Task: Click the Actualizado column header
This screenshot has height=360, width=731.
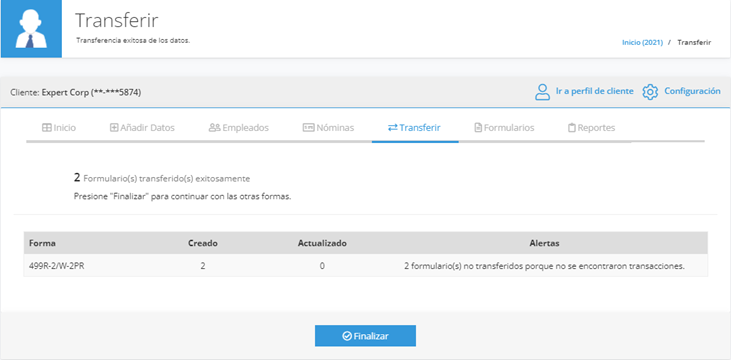Action: point(322,243)
